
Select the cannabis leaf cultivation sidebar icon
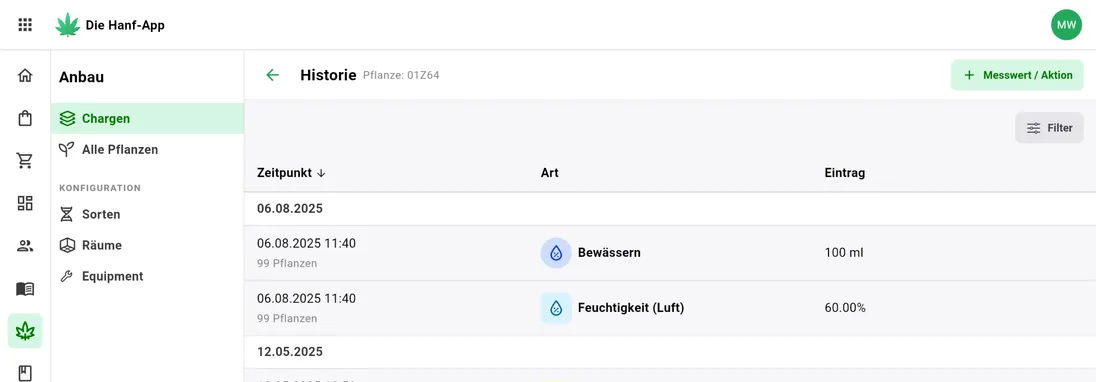point(25,331)
